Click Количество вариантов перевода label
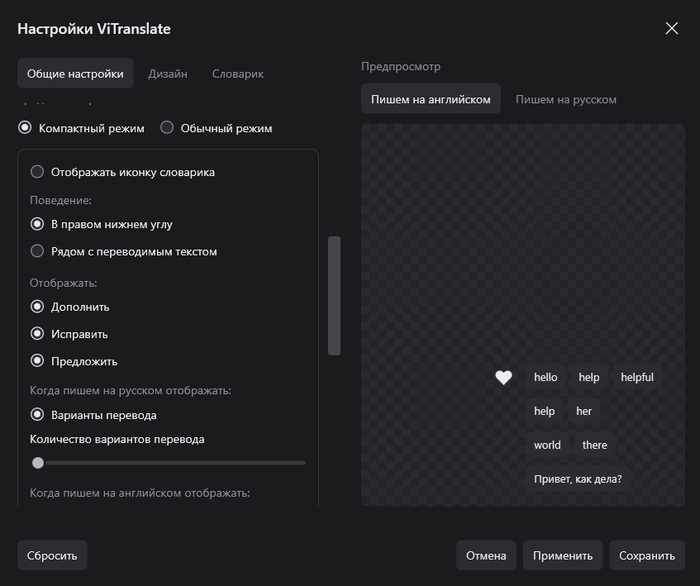 point(117,439)
